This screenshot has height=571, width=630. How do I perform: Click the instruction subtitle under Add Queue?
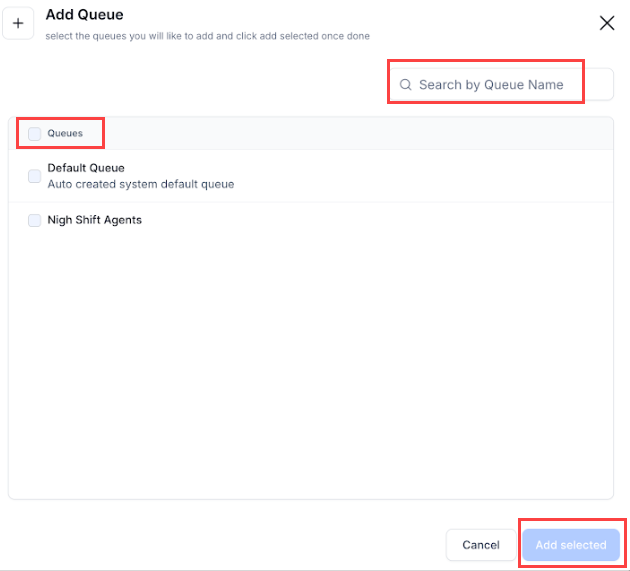pyautogui.click(x=207, y=36)
